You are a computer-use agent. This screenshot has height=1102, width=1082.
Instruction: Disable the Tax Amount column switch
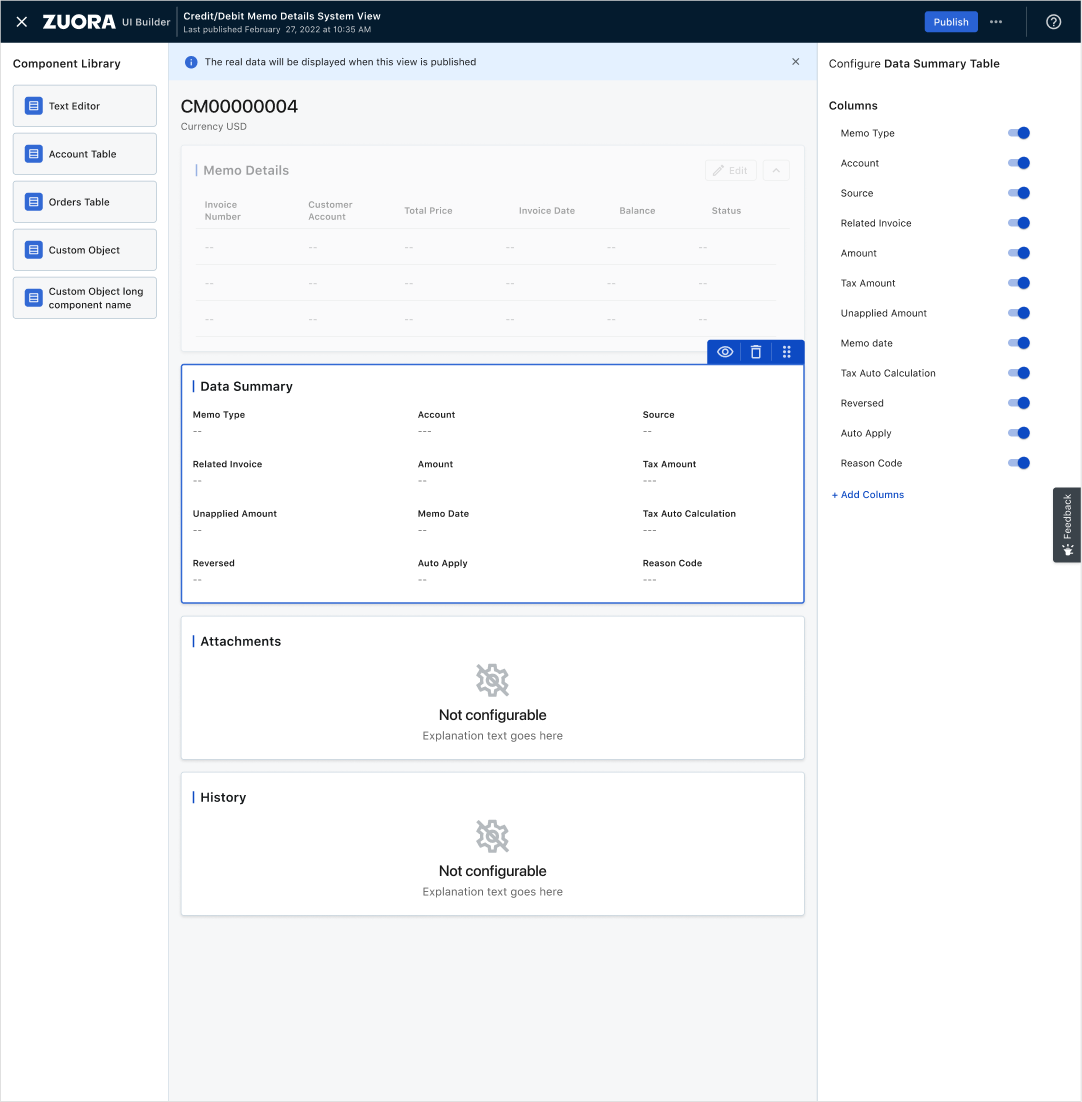(1019, 283)
